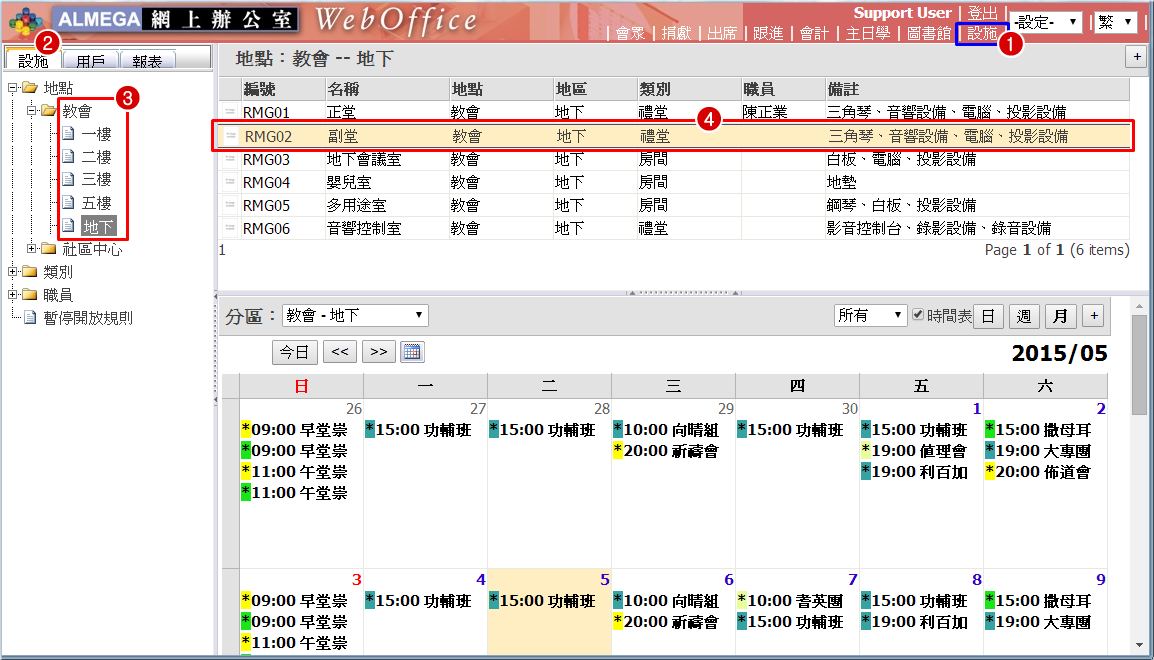Select the 三樓 tree item
Viewport: 1154px width, 660px height.
click(x=96, y=180)
